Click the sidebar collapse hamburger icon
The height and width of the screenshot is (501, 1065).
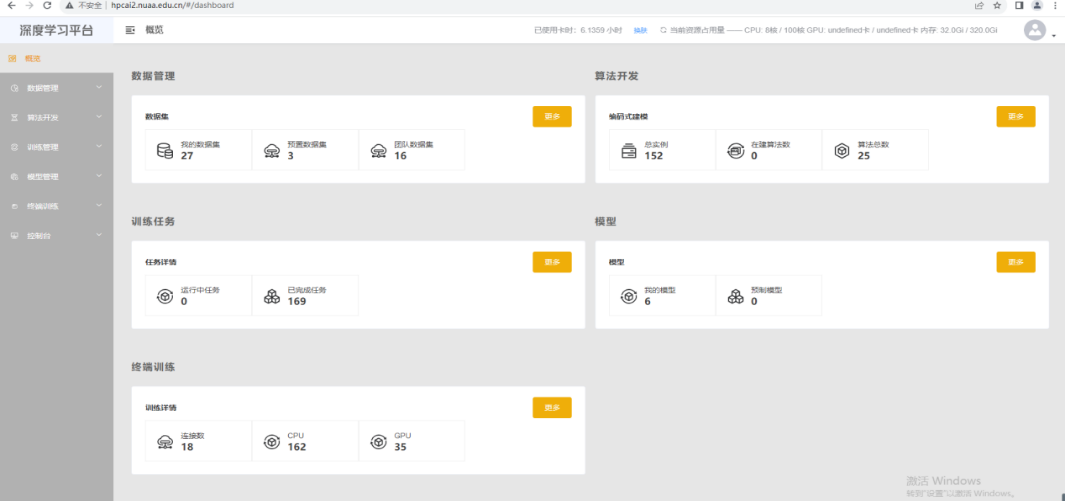coord(130,30)
